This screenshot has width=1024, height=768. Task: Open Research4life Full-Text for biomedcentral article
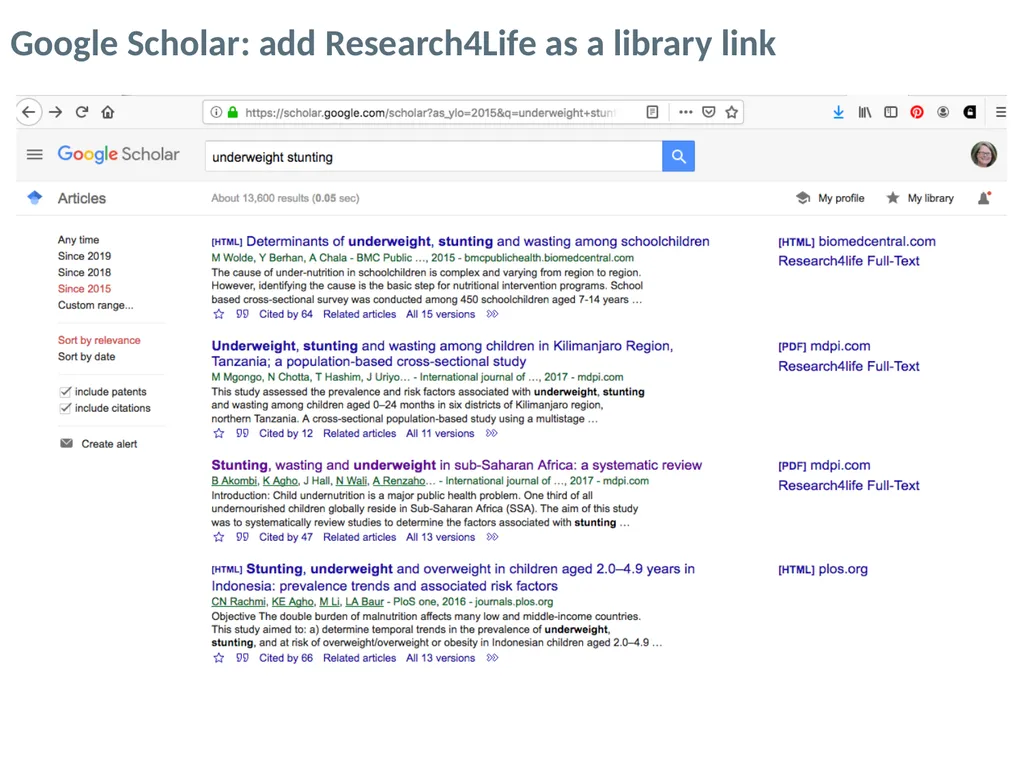(848, 261)
